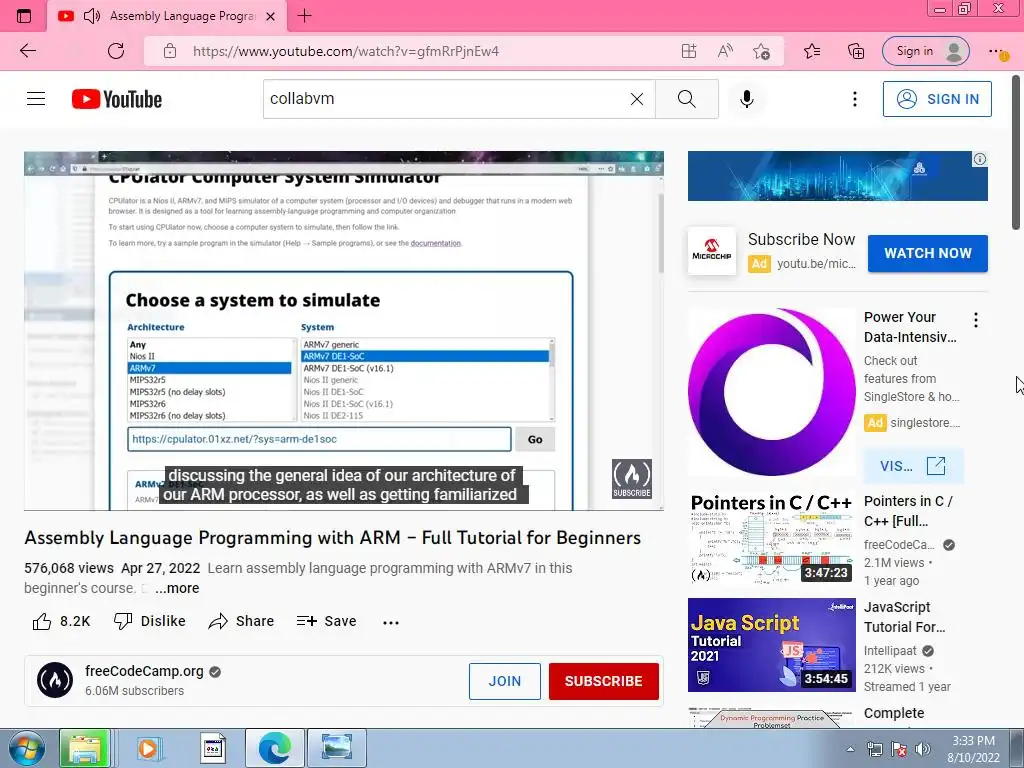
Task: Click the red SUBSCRIBE button
Action: coord(603,681)
